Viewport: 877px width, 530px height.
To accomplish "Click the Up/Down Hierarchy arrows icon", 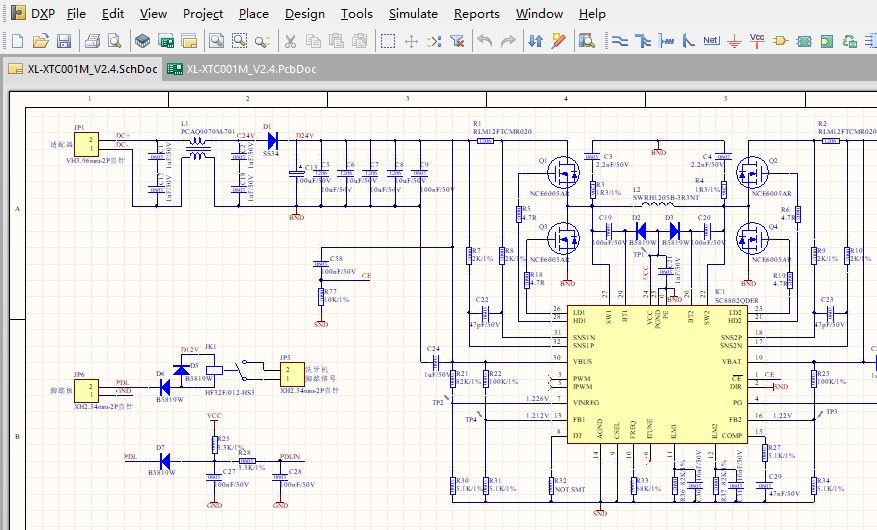I will pyautogui.click(x=534, y=41).
